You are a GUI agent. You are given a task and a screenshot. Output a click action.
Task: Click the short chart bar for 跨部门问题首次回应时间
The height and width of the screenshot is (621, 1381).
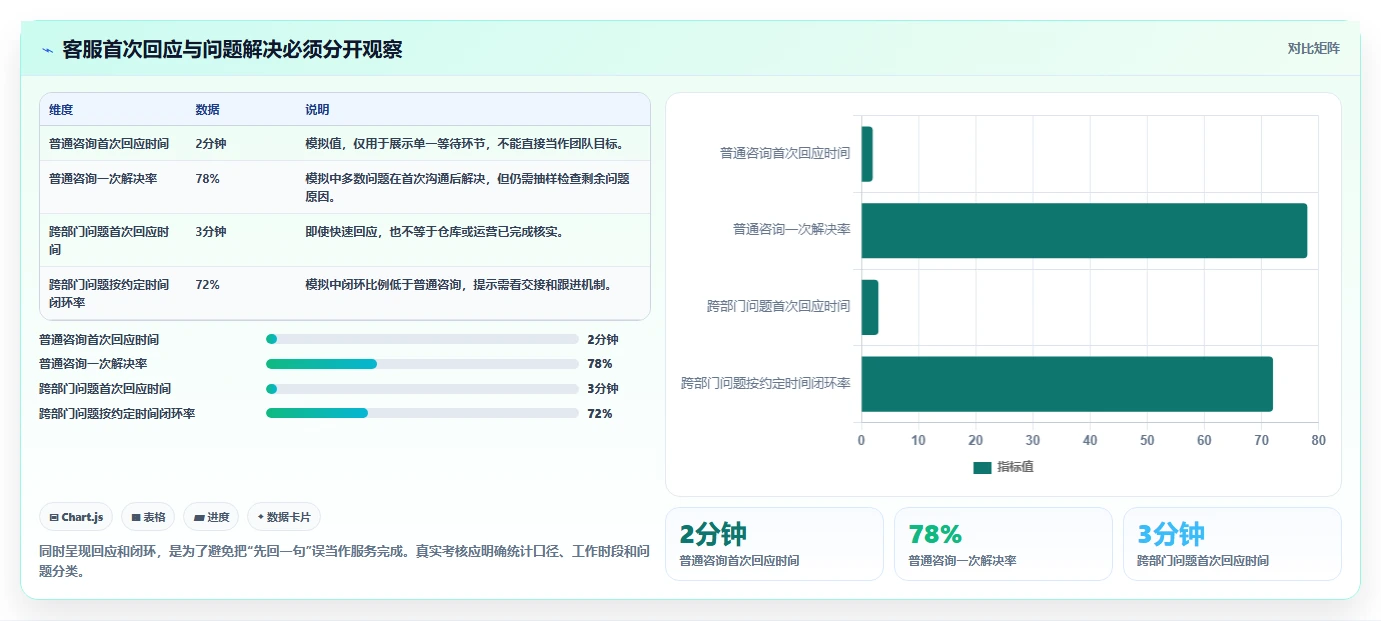870,307
